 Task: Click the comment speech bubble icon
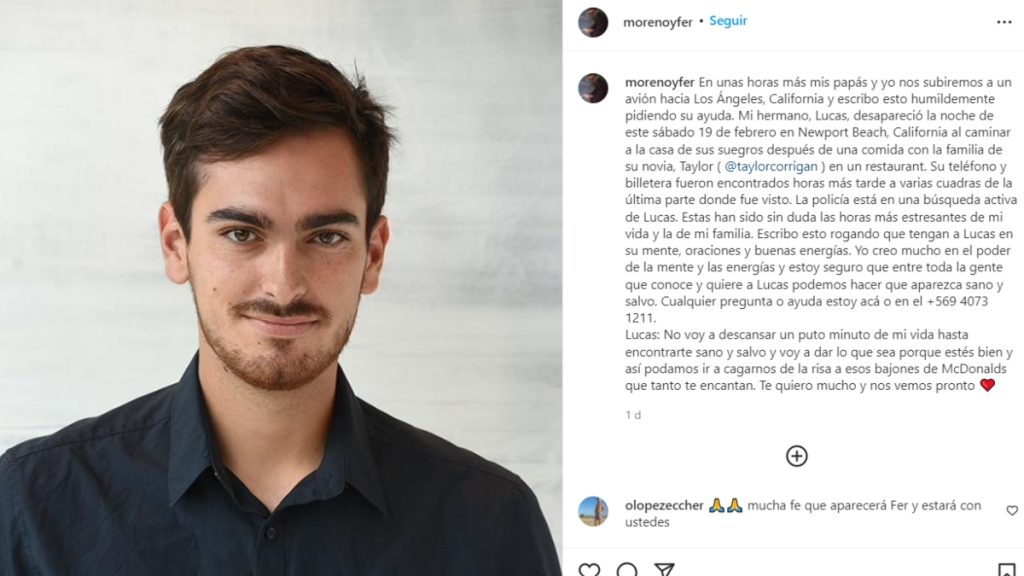click(x=627, y=569)
